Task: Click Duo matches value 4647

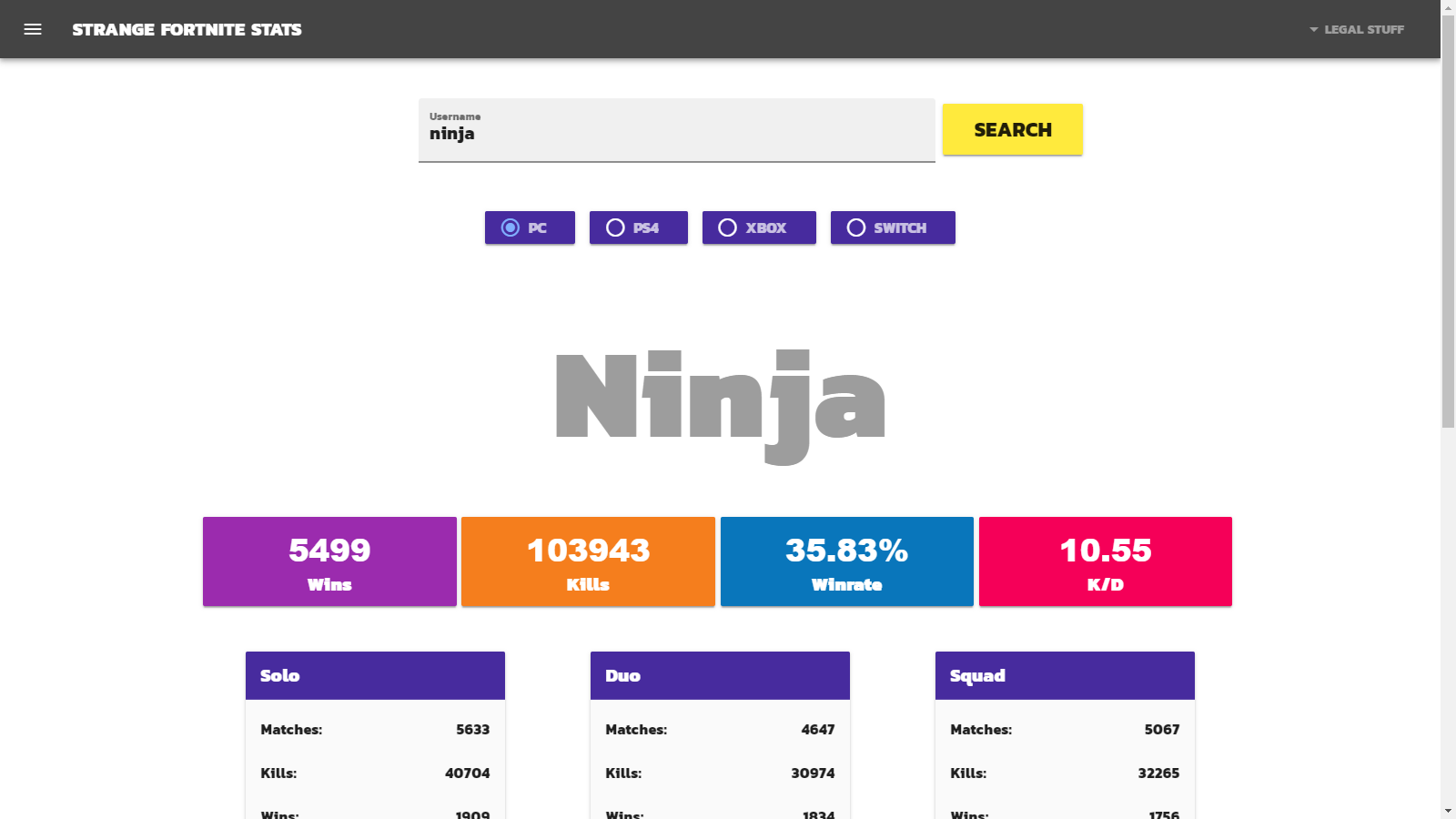Action: pyautogui.click(x=817, y=730)
